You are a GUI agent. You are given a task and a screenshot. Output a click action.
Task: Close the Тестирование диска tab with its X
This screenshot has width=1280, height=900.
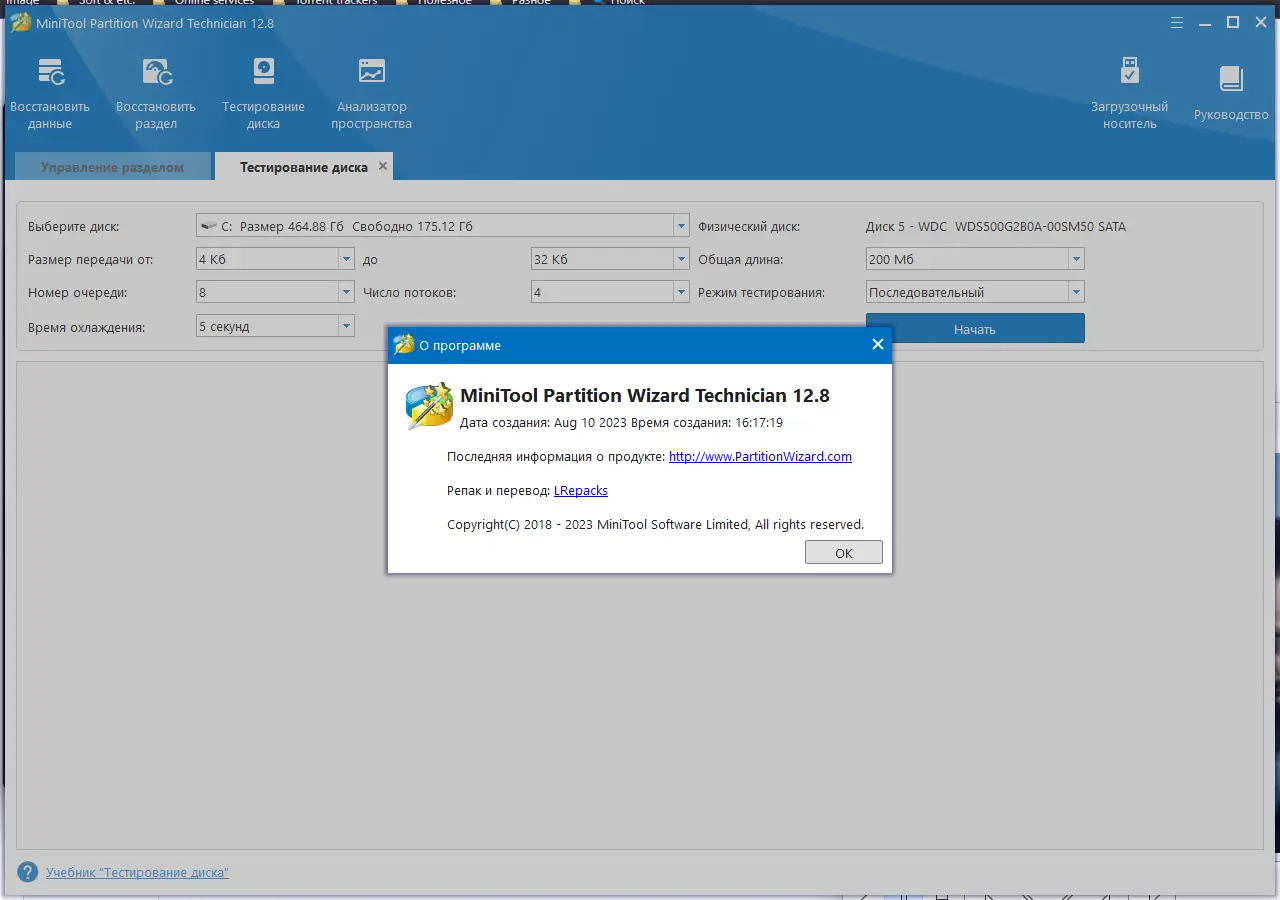(382, 166)
